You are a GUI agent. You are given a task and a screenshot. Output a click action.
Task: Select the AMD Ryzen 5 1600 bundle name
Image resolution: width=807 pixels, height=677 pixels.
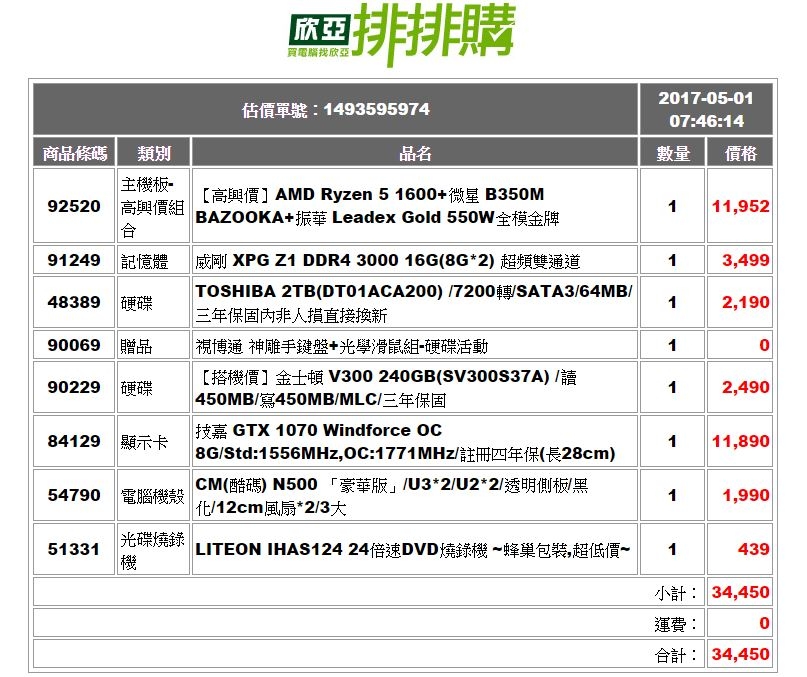point(377,206)
